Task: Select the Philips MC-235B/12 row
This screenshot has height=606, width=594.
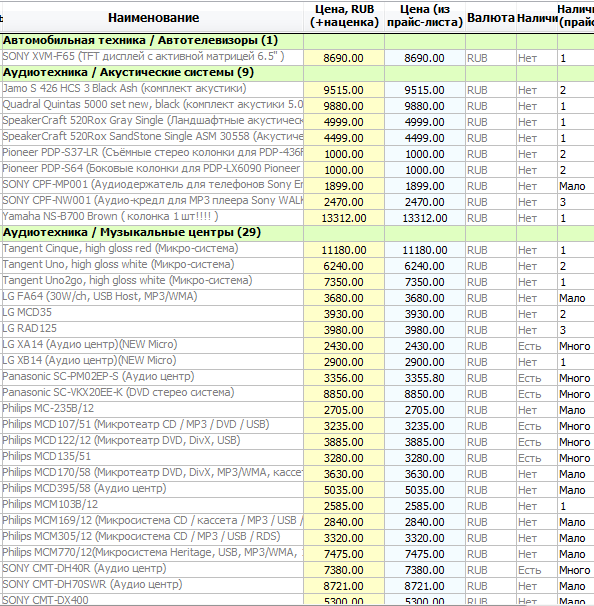Action: click(297, 410)
